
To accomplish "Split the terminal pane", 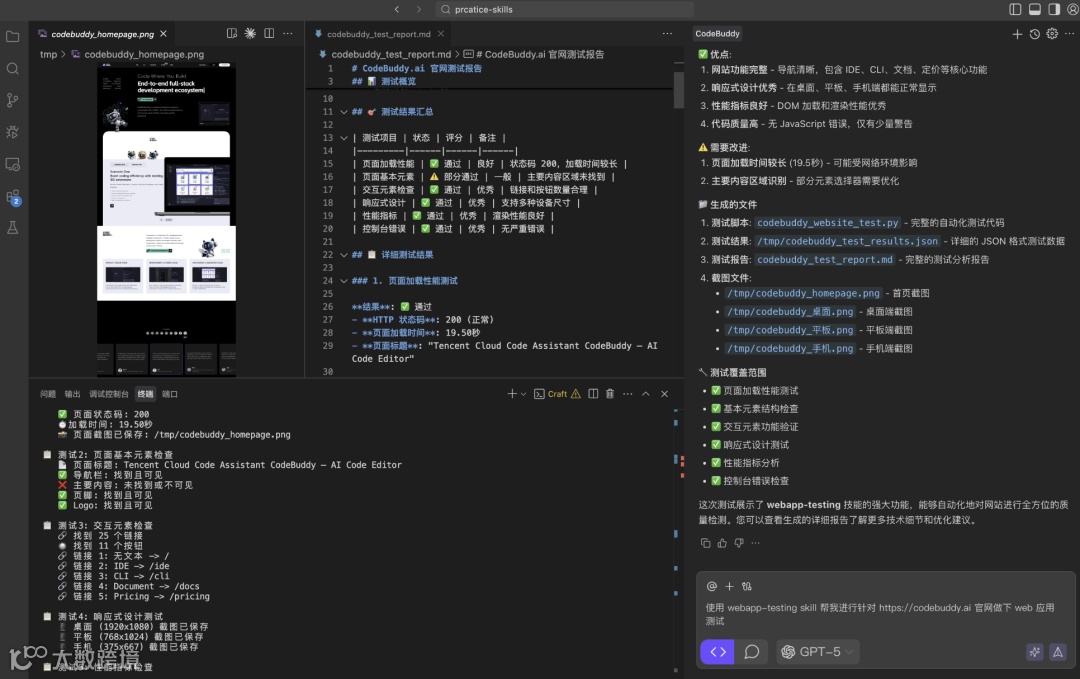I will click(593, 394).
